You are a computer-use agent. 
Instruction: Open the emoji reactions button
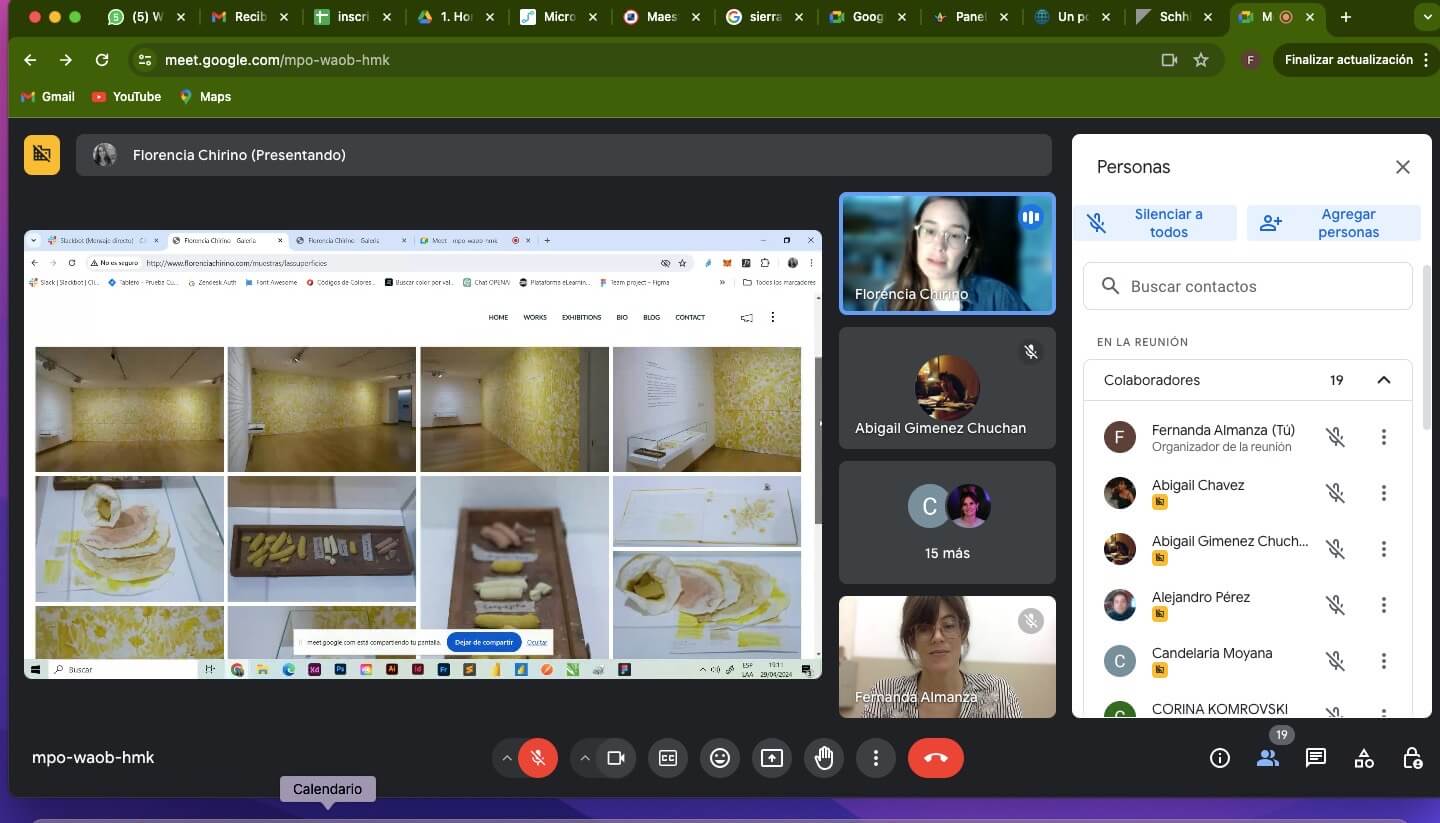pos(719,758)
